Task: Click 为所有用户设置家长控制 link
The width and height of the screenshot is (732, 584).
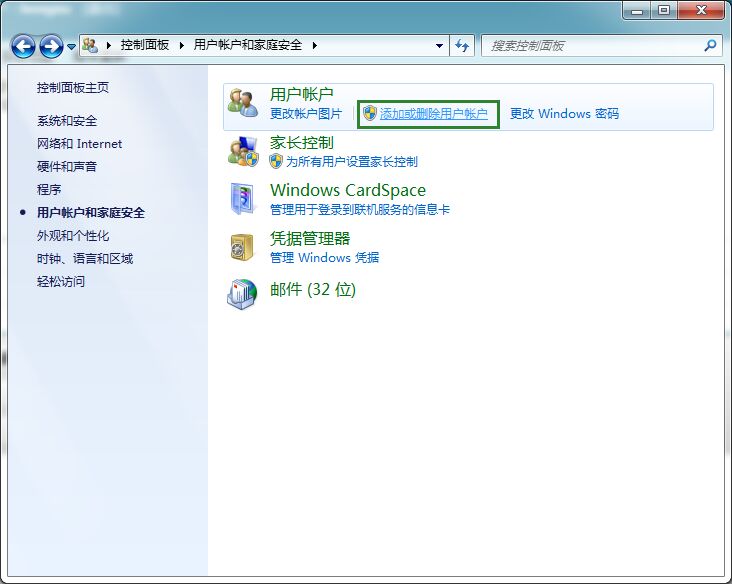Action: point(352,162)
